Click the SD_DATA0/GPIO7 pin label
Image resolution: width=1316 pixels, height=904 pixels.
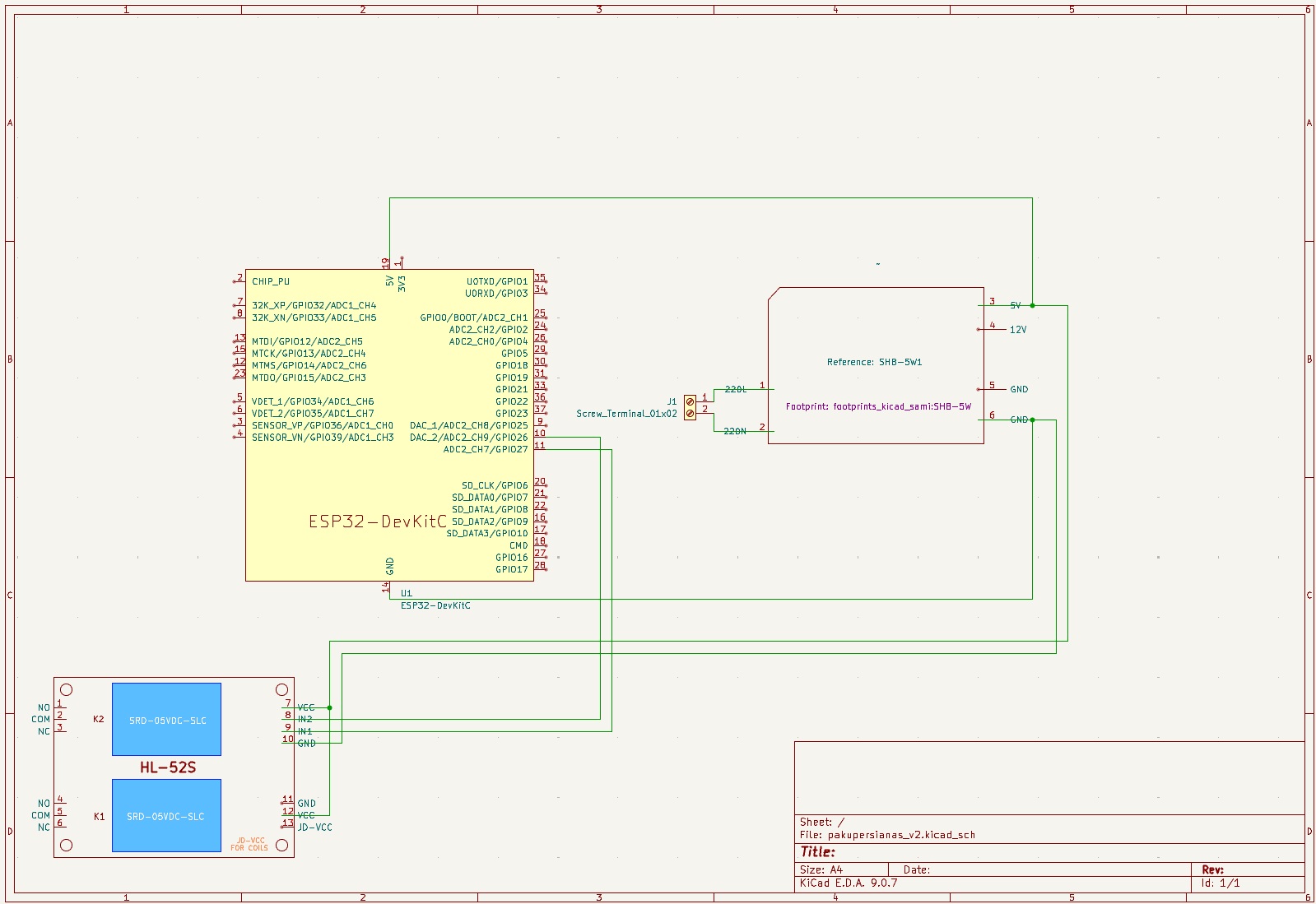coord(490,498)
